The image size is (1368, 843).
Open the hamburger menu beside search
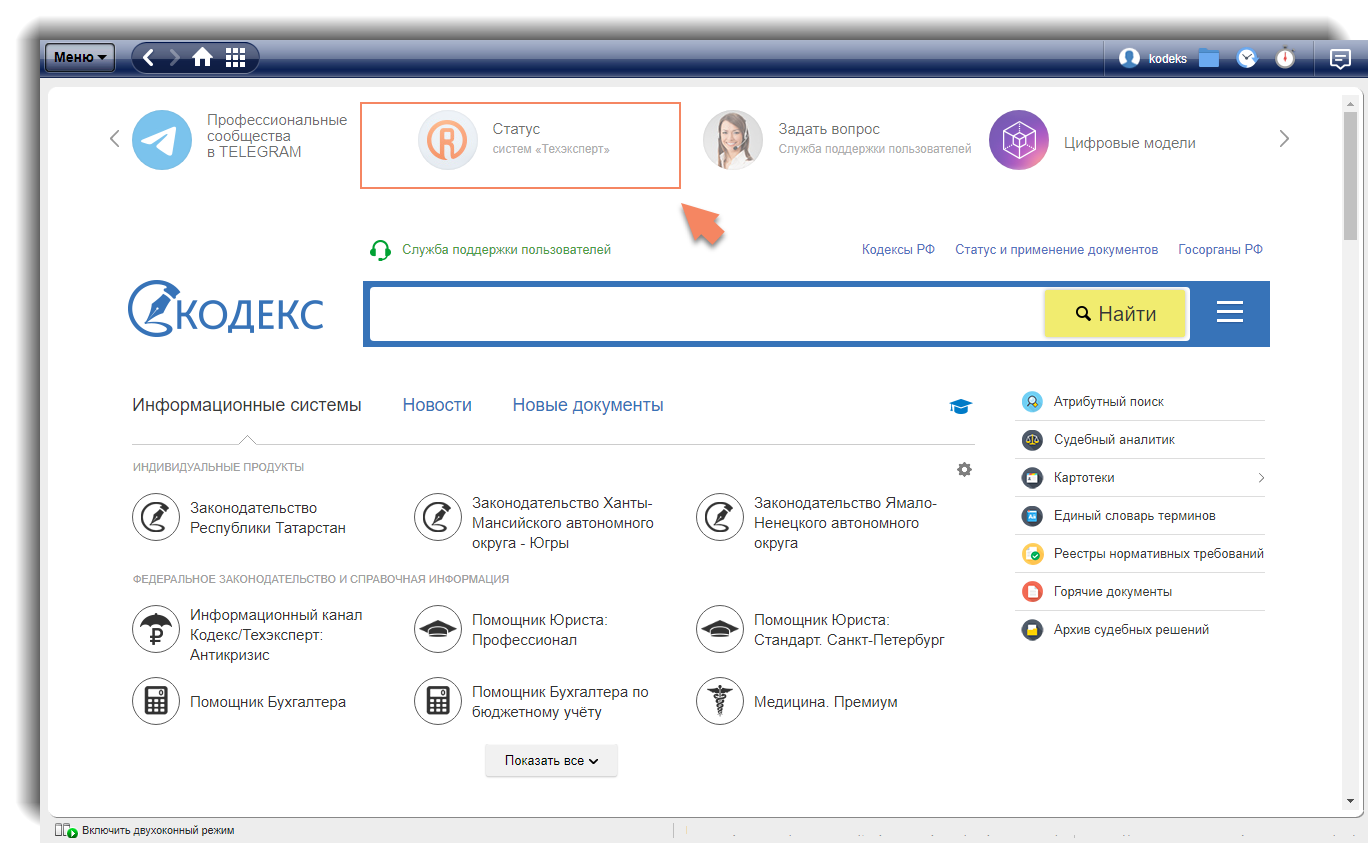(x=1229, y=312)
